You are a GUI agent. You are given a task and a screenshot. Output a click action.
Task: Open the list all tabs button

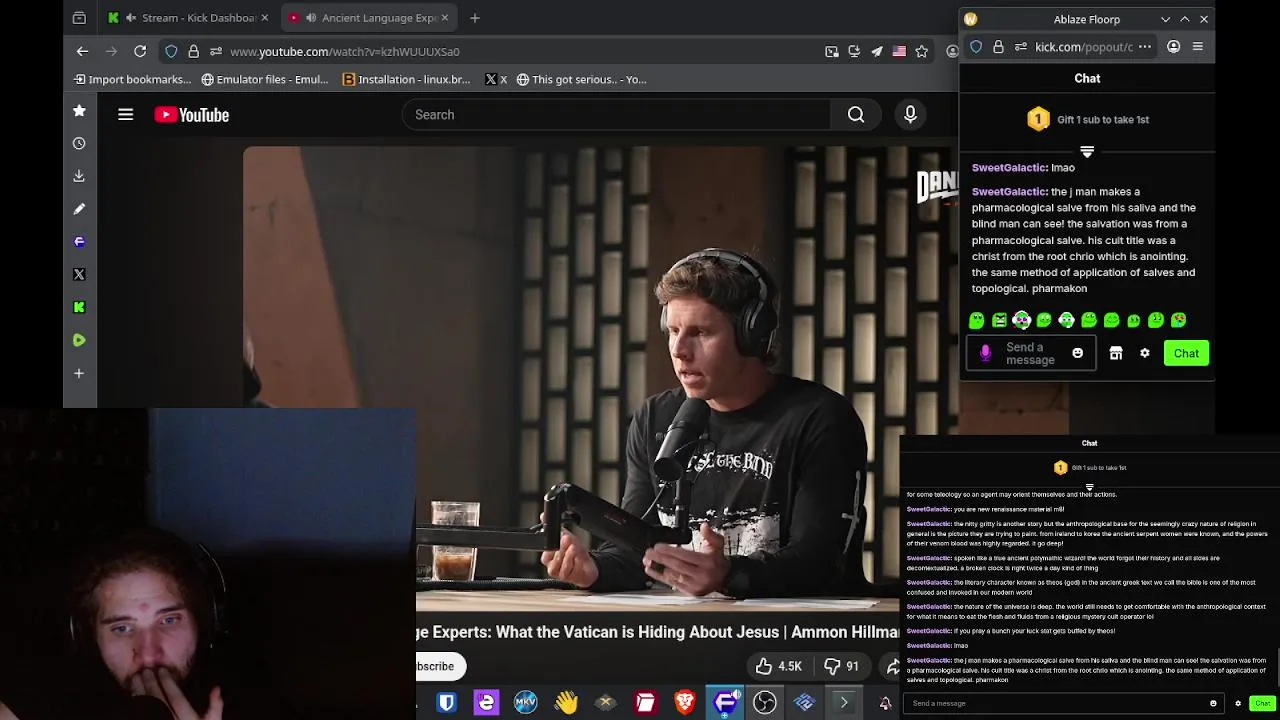click(x=79, y=18)
